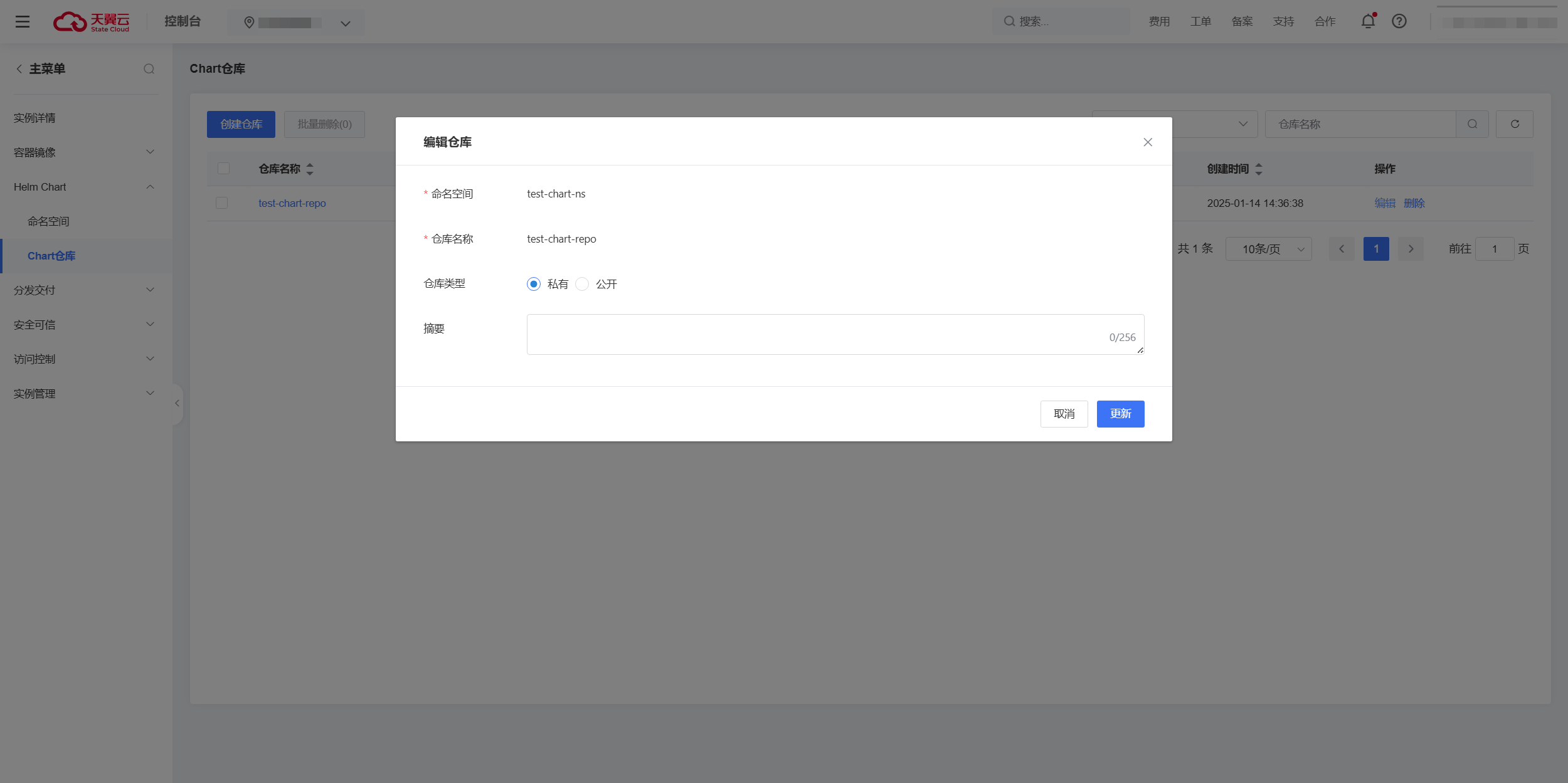Click the repository name search magnifier button
This screenshot has width=1568, height=783.
tap(1472, 124)
